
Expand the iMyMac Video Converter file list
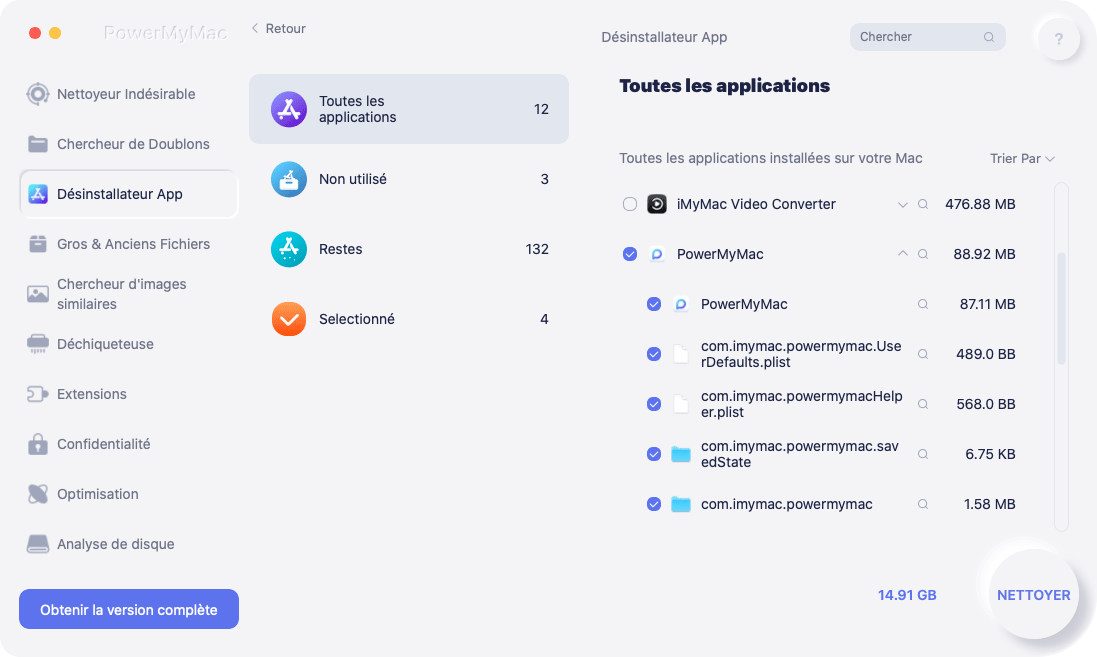(903, 205)
